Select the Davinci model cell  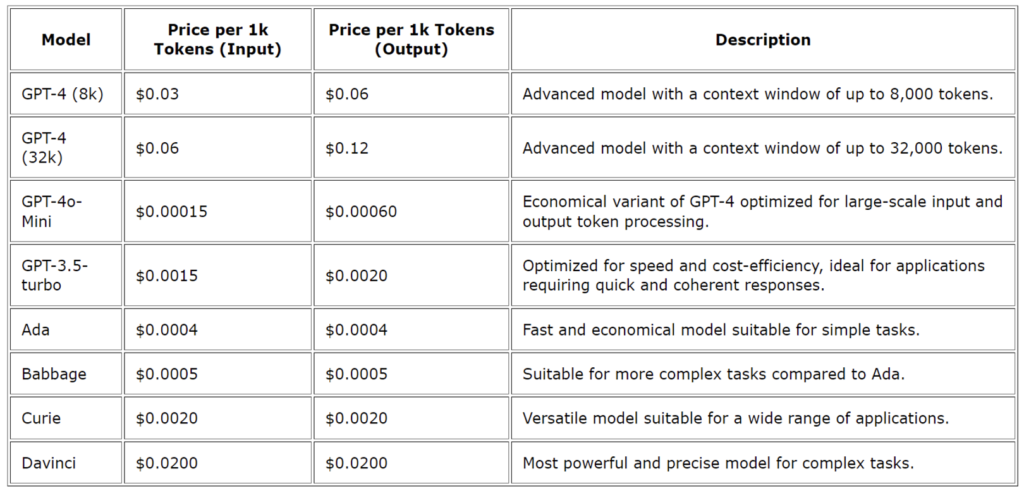[x=66, y=463]
